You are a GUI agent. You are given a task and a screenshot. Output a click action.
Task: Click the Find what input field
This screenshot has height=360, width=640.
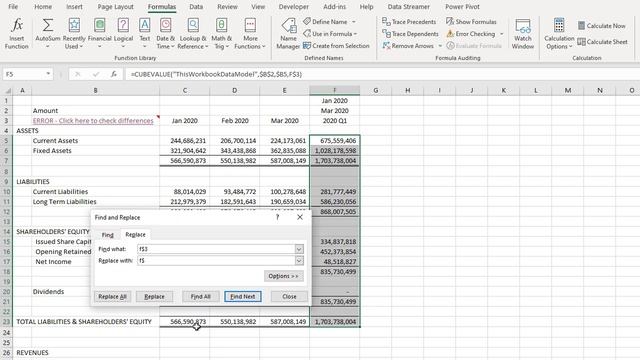coord(216,249)
